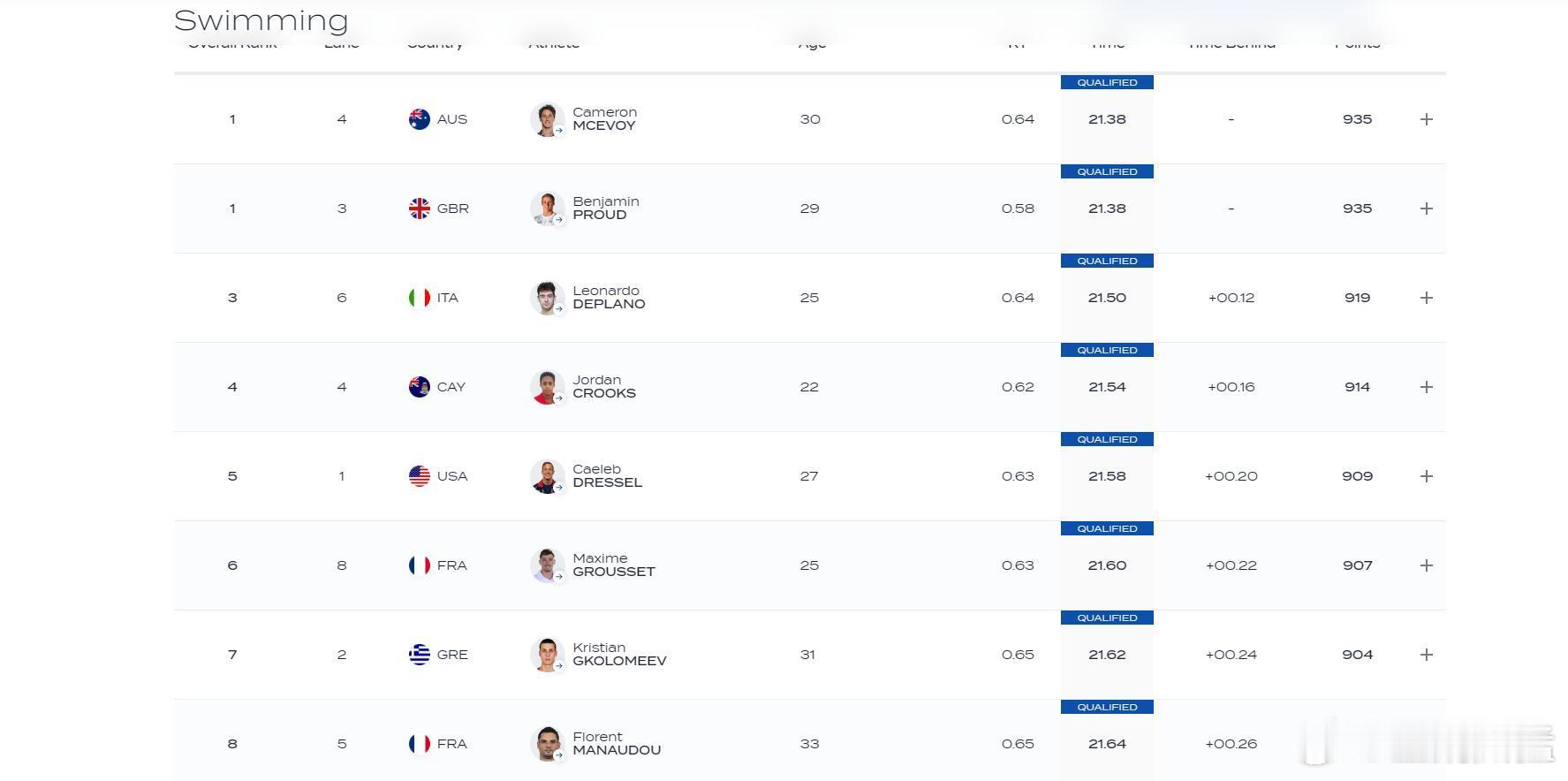1568x781 pixels.
Task: Open Maxime Grousset's expanded details
Action: (1426, 565)
